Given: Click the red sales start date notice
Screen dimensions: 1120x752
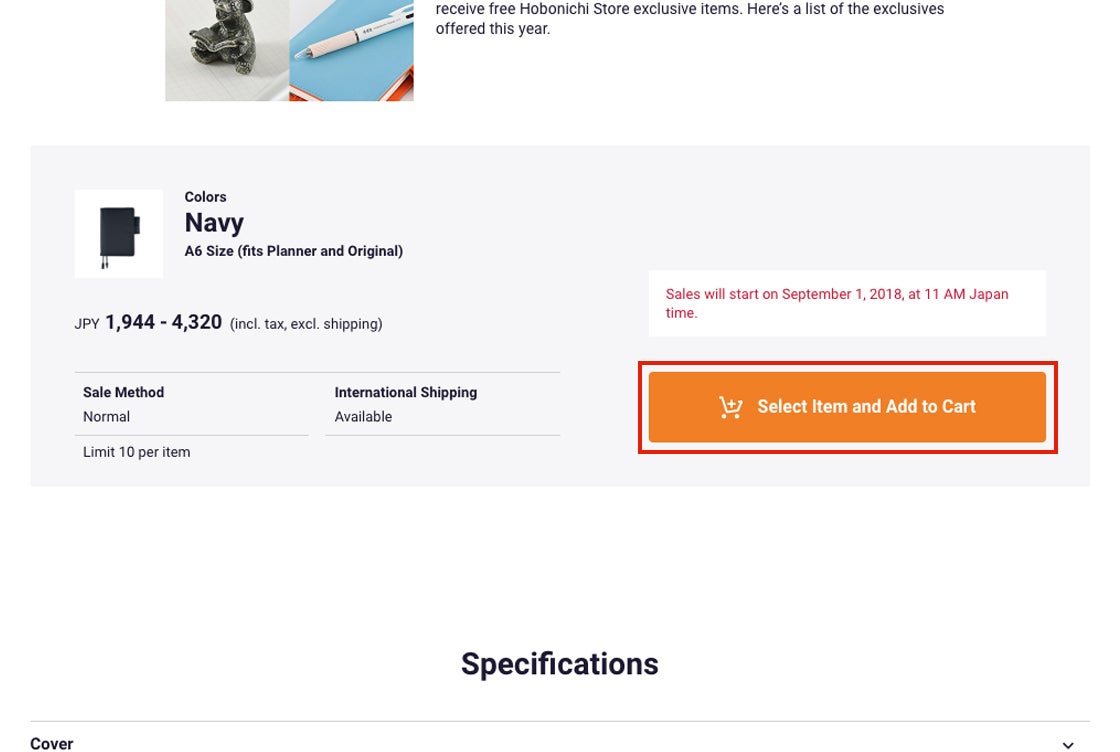Looking at the screenshot, I should tap(837, 303).
